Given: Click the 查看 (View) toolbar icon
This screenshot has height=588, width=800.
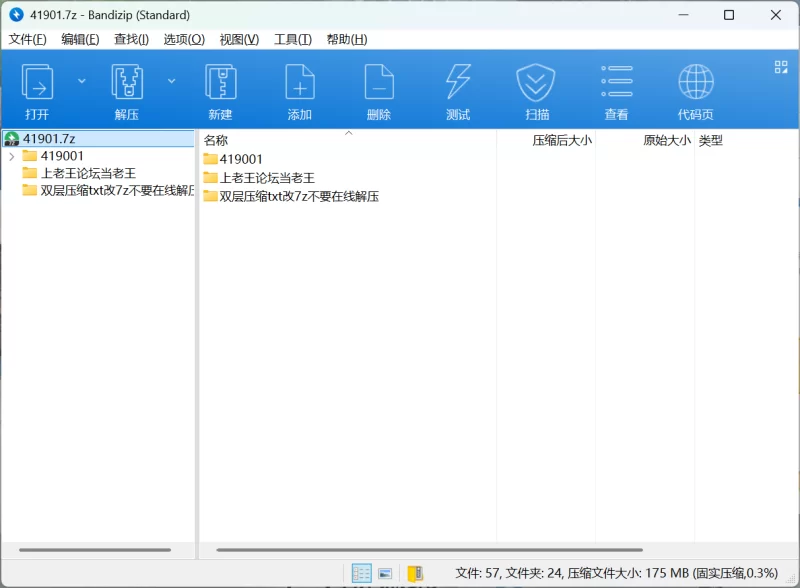Looking at the screenshot, I should pyautogui.click(x=616, y=90).
